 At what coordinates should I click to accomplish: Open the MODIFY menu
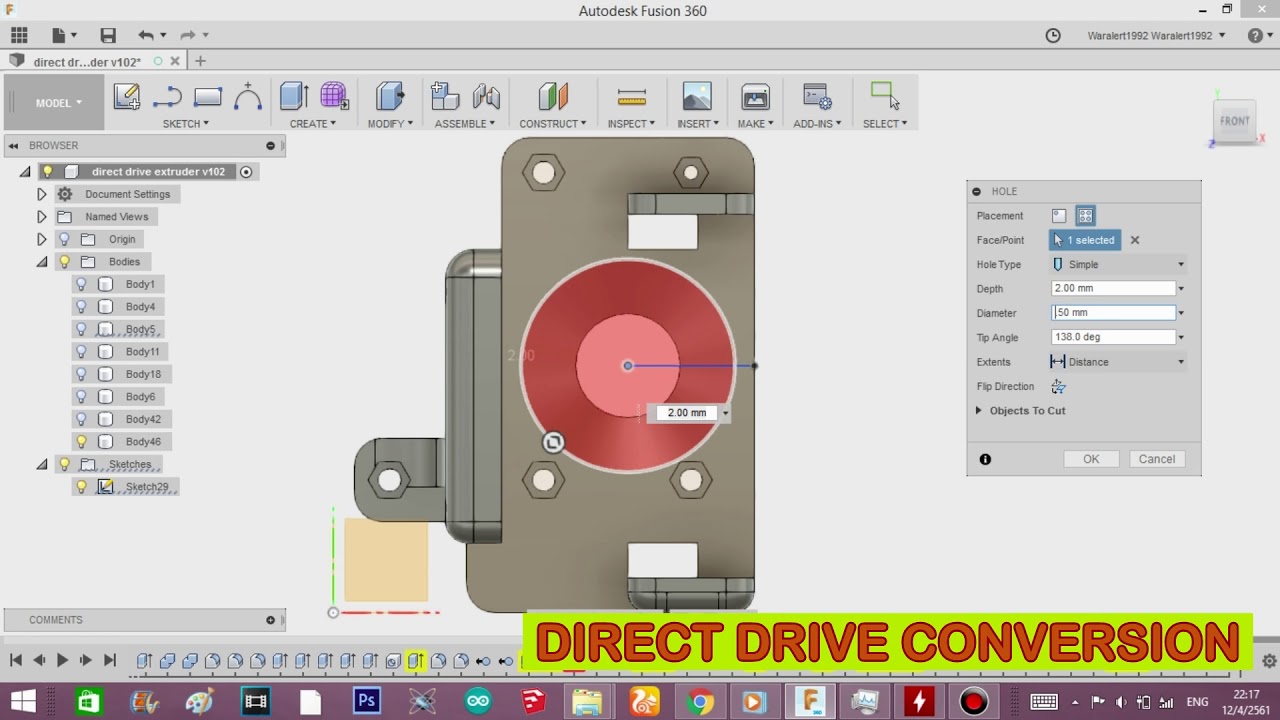coord(390,124)
